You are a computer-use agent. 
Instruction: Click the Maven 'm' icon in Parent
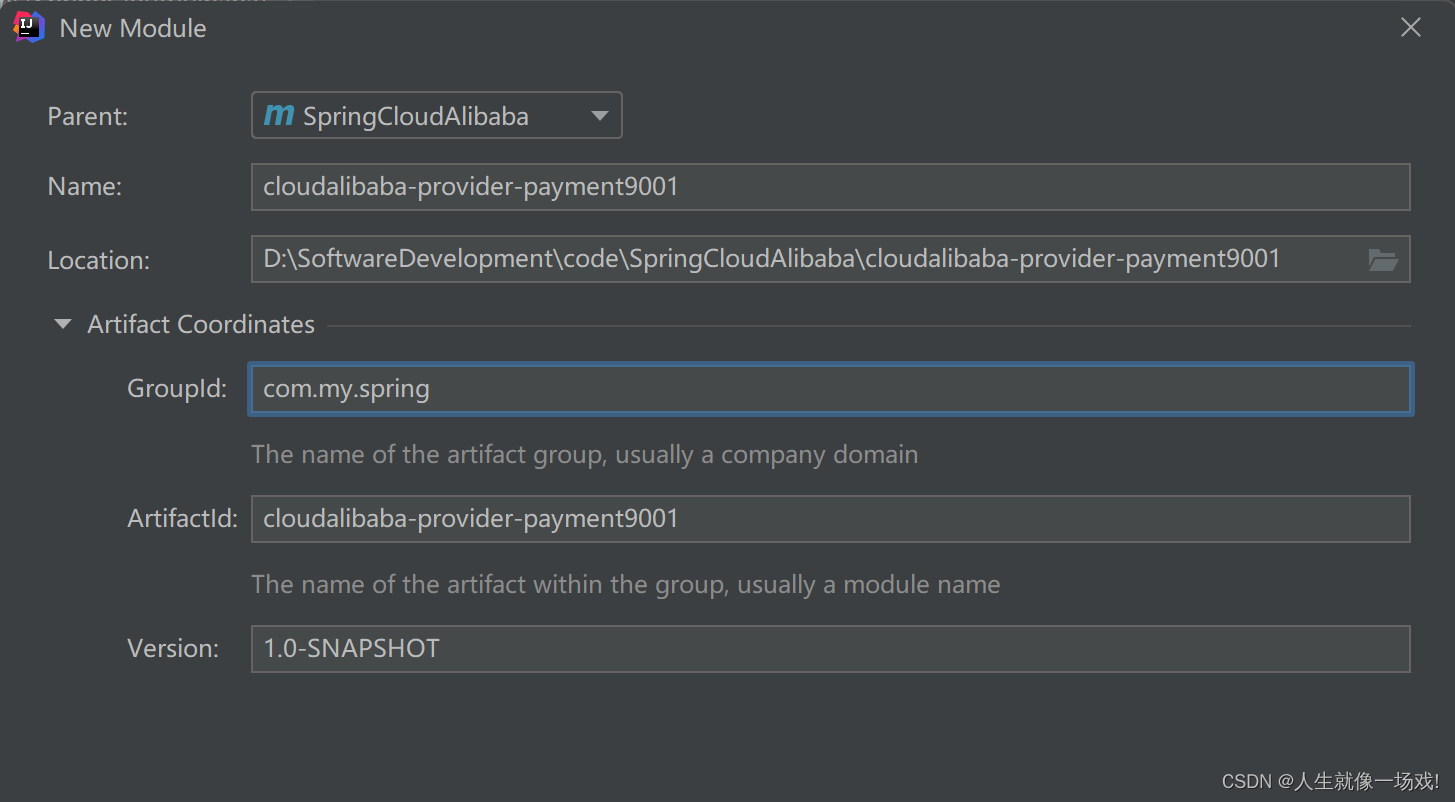coord(278,115)
